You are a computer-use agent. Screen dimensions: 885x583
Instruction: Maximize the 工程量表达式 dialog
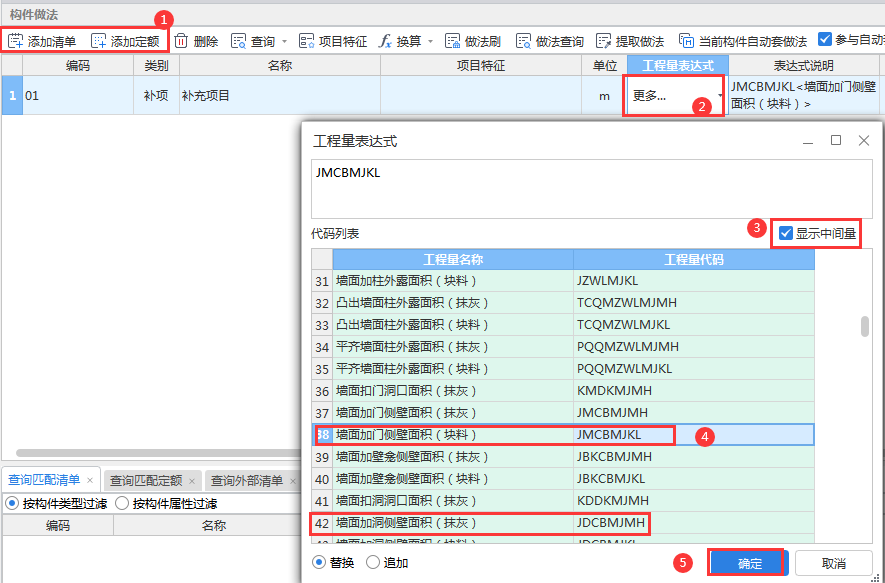pyautogui.click(x=836, y=141)
